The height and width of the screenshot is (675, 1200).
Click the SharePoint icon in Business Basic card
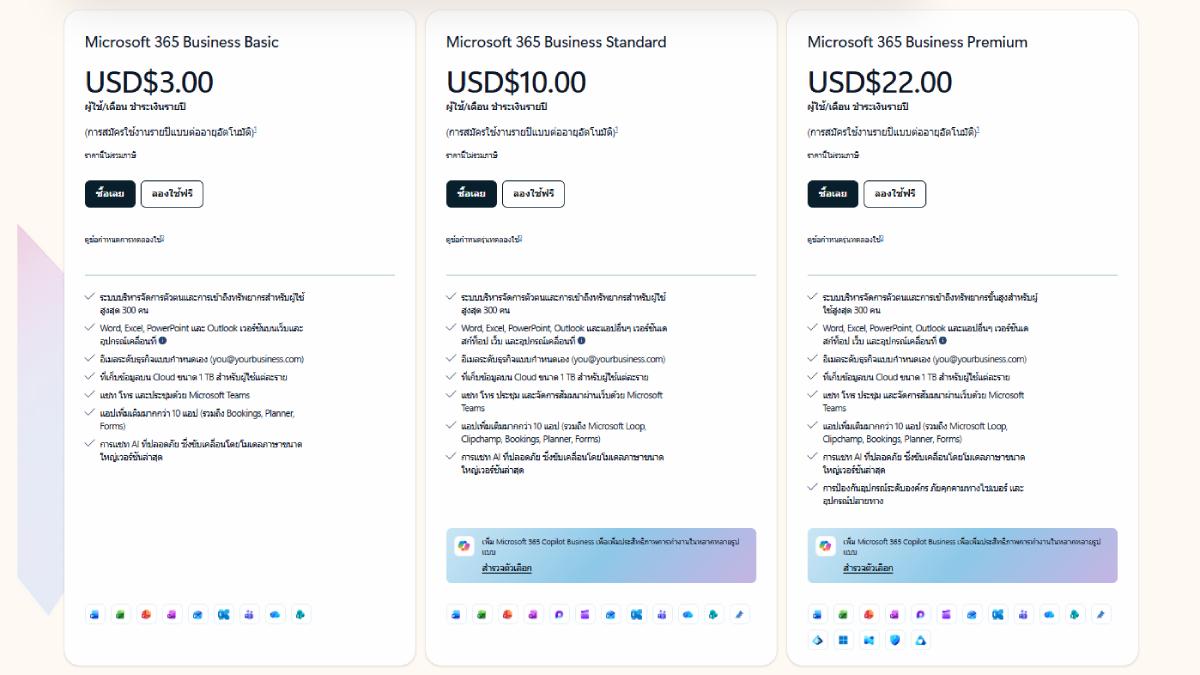click(301, 614)
